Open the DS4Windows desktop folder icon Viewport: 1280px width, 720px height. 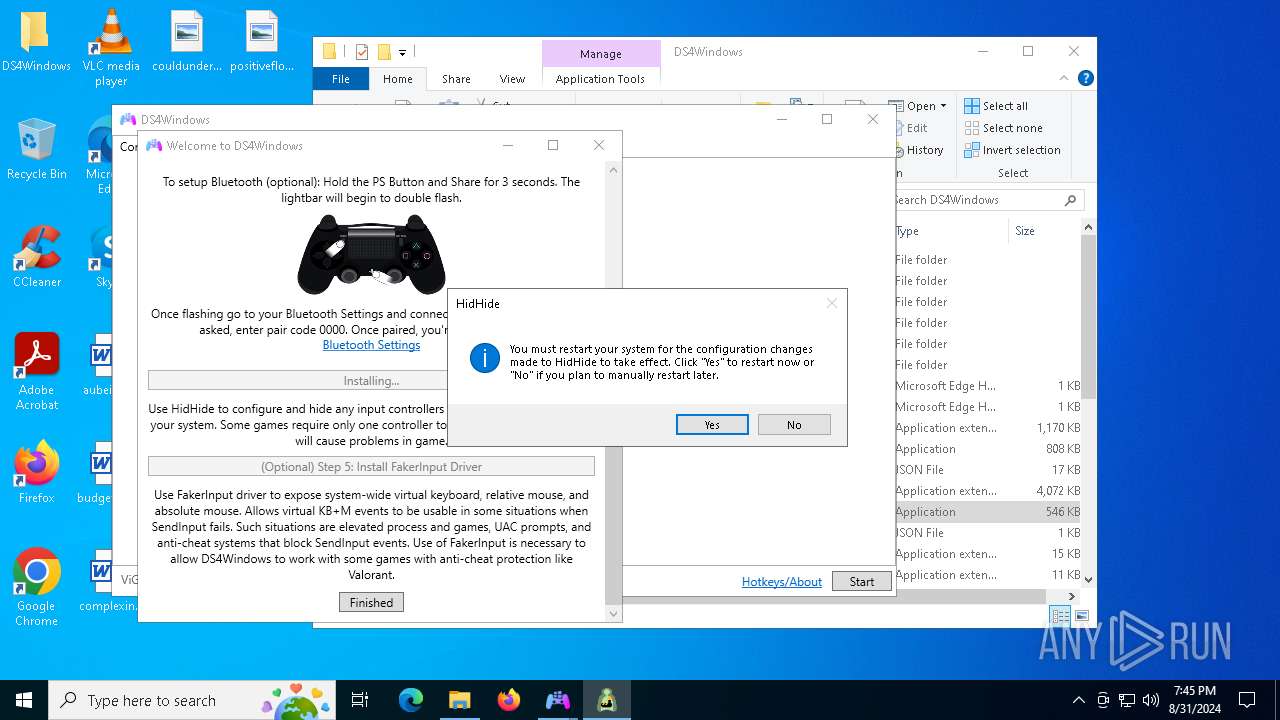pyautogui.click(x=36, y=43)
